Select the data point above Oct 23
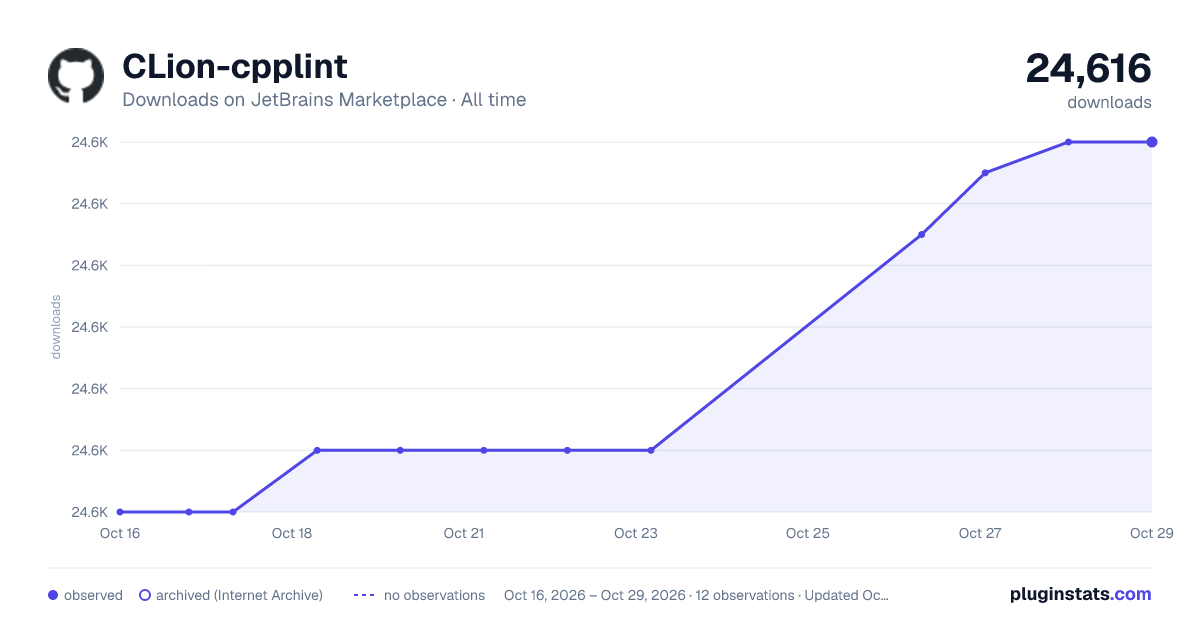The width and height of the screenshot is (1200, 630). click(x=651, y=450)
